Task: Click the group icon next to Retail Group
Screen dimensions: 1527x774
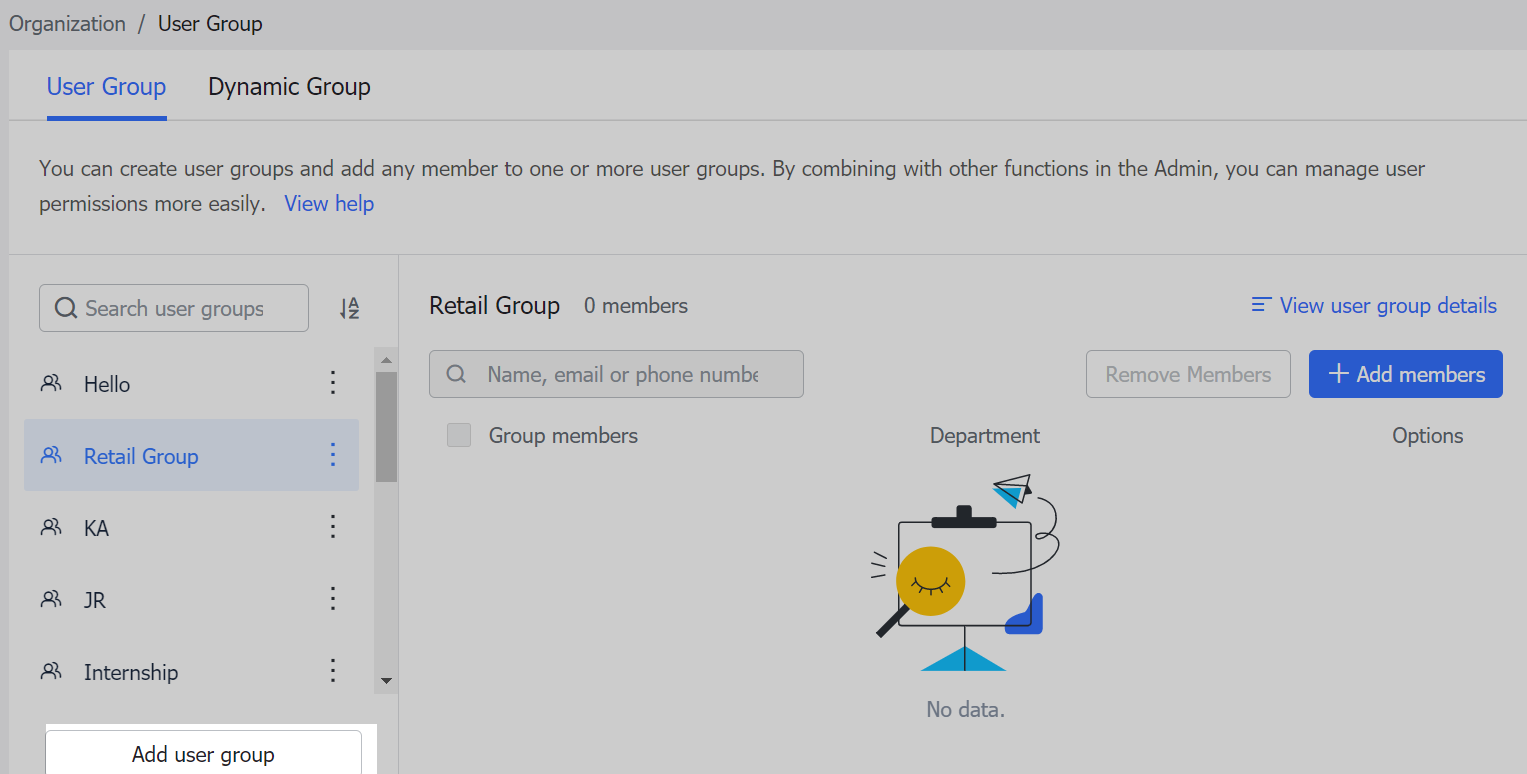Action: coord(51,455)
